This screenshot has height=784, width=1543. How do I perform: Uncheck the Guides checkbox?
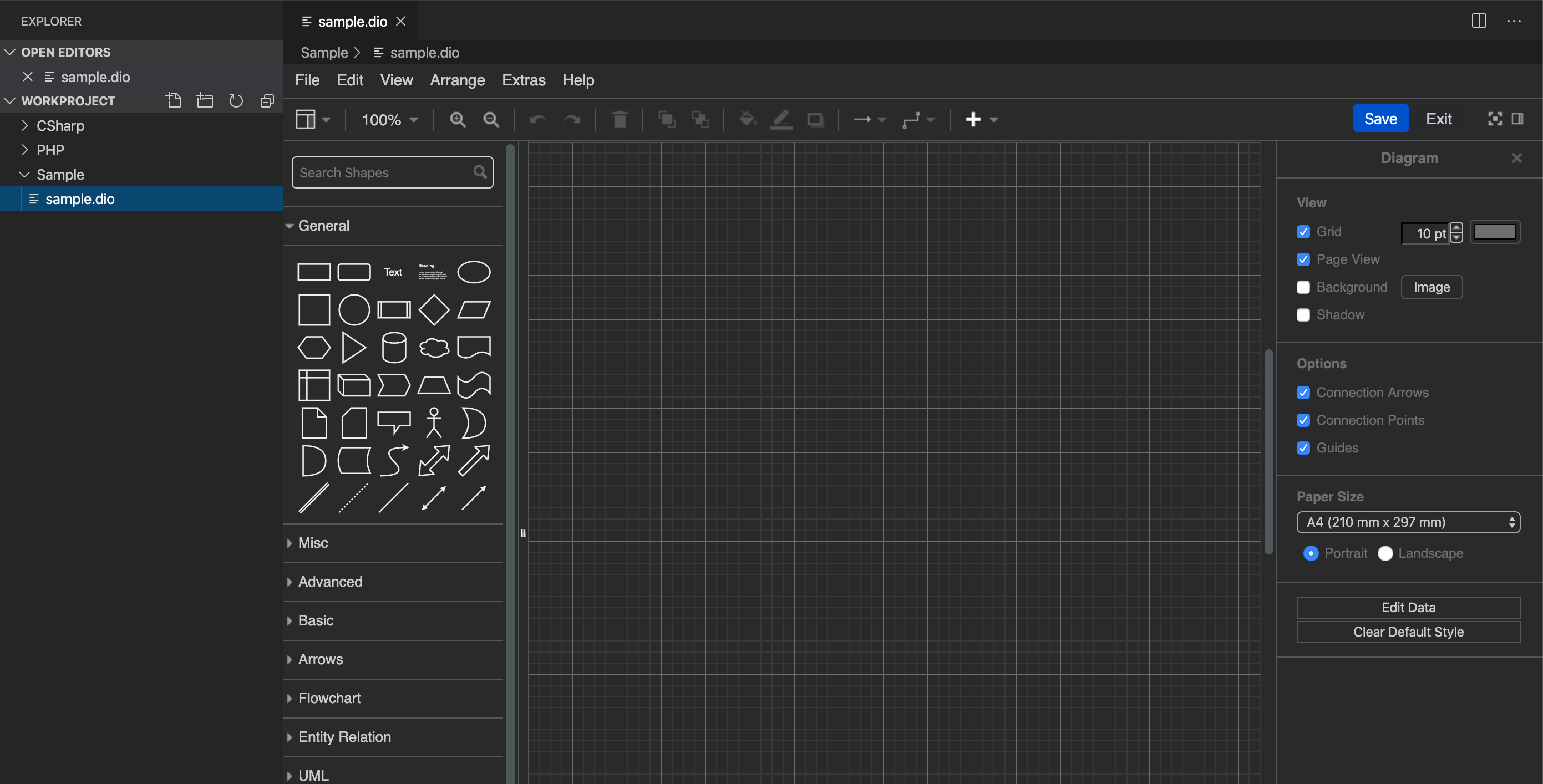pos(1303,448)
